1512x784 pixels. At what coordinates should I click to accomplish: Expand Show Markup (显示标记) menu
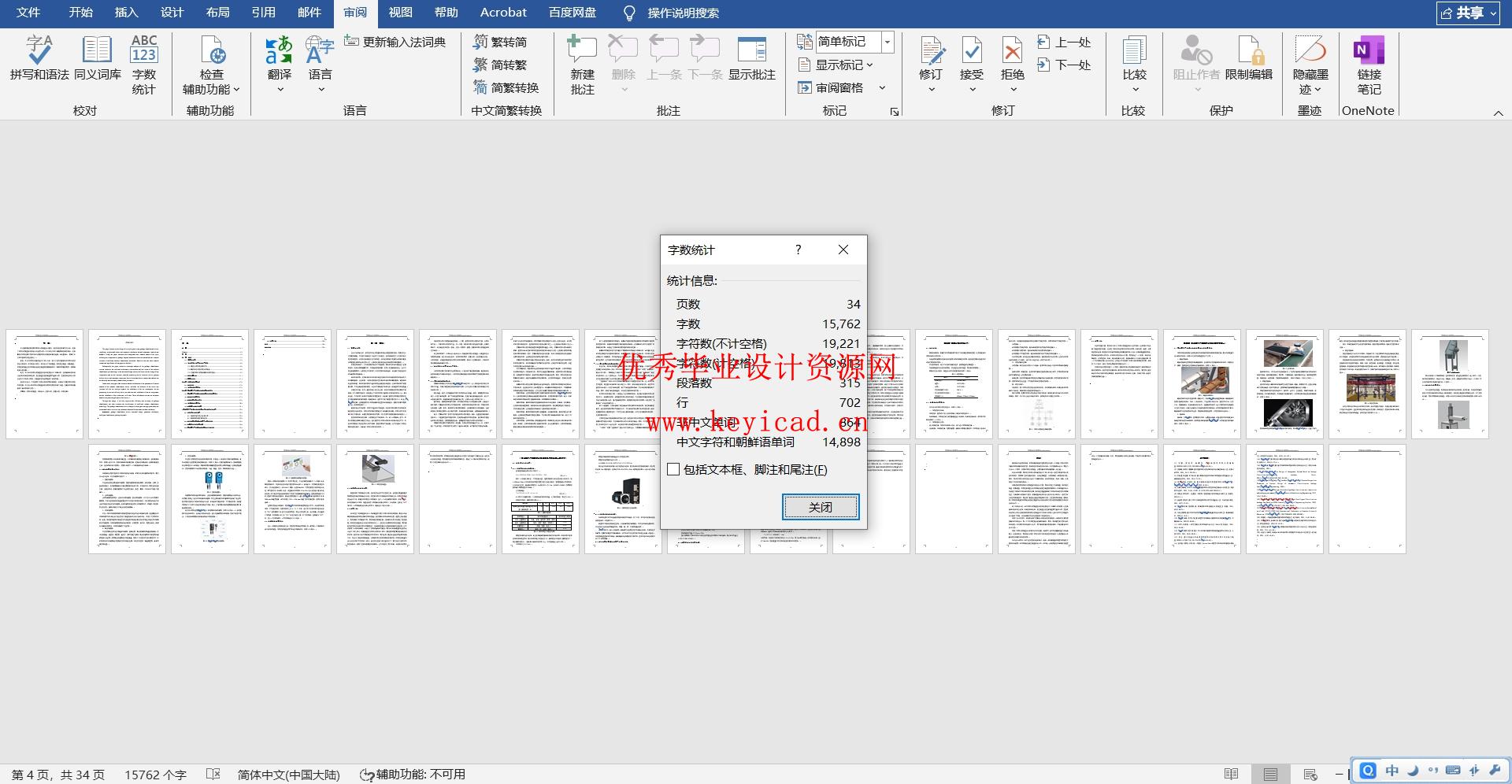(x=838, y=65)
